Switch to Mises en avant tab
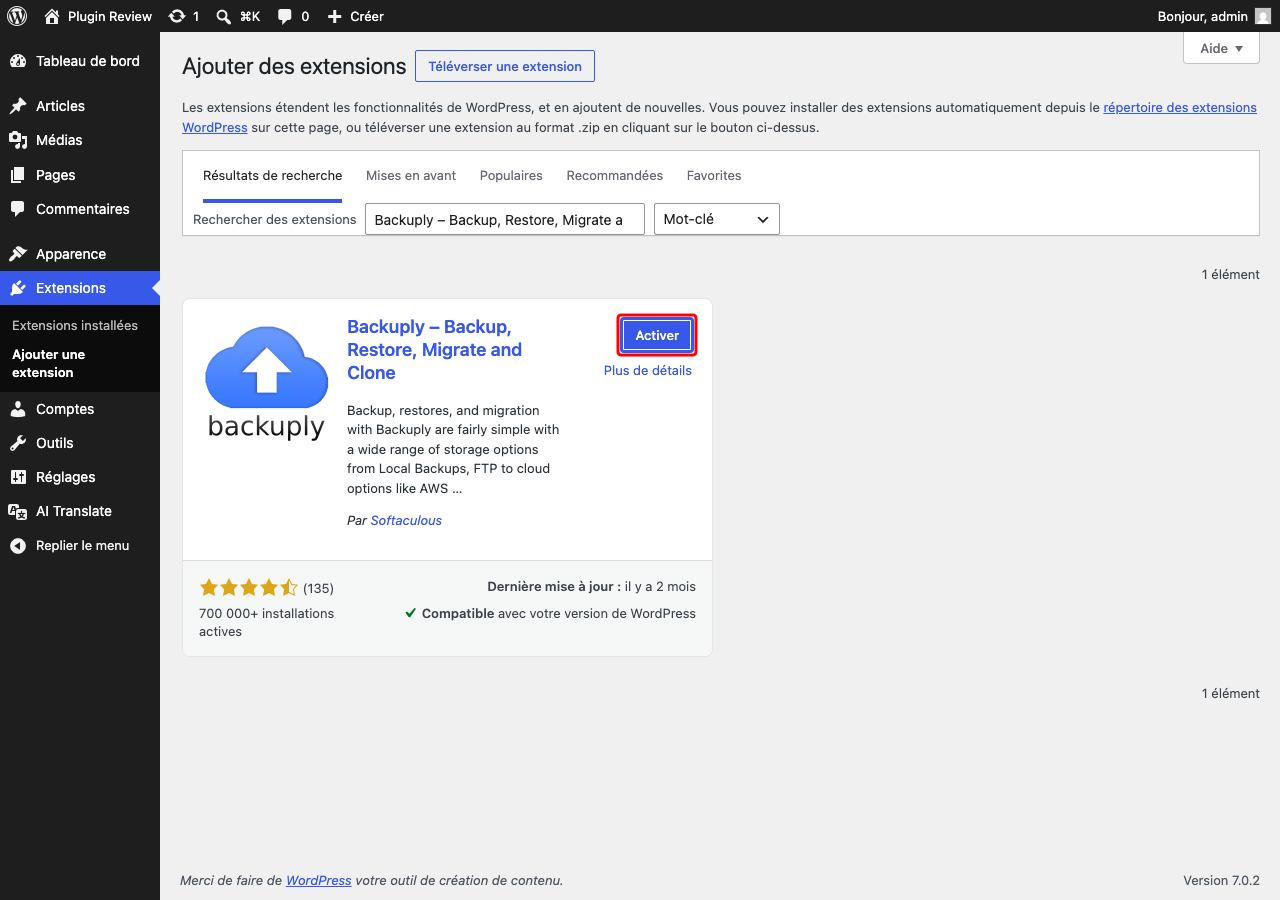Screen dimensions: 1280x900 [411, 175]
